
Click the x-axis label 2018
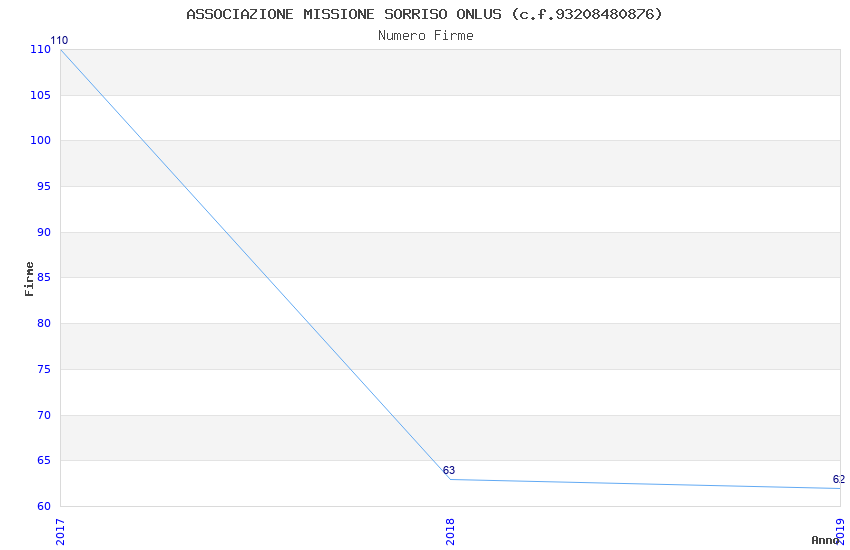450,532
